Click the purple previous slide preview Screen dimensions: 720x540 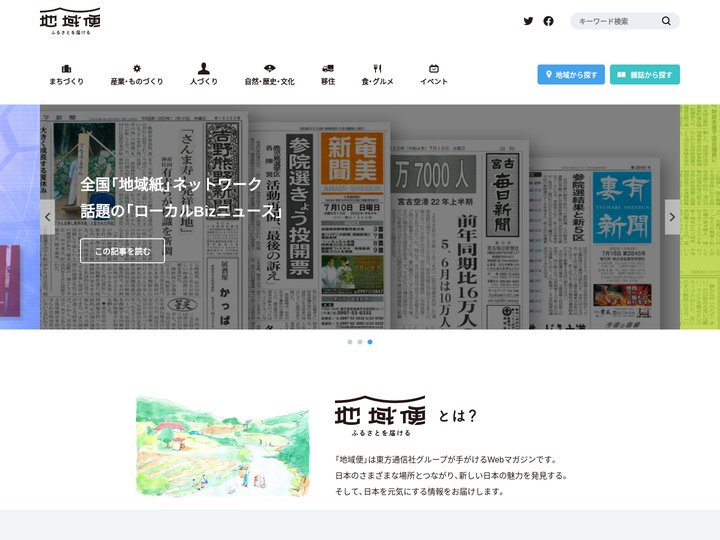click(x=20, y=217)
